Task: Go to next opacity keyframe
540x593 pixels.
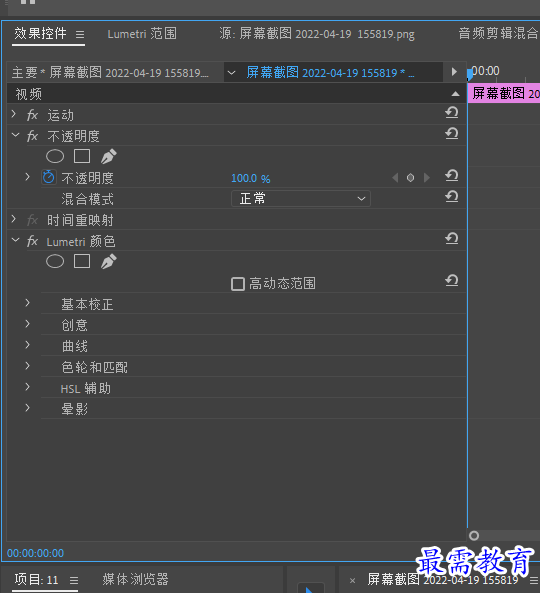Action: pos(427,177)
